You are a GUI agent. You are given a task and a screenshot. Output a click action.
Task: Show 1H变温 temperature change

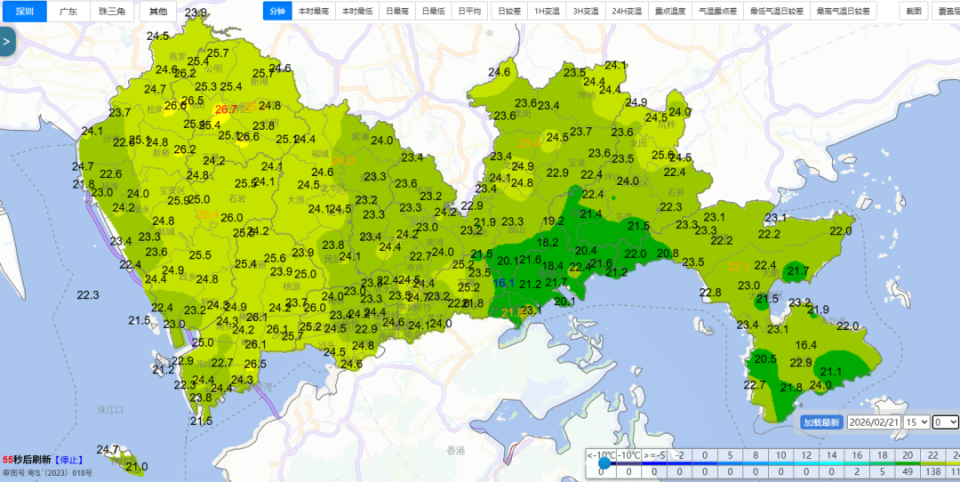(x=547, y=11)
